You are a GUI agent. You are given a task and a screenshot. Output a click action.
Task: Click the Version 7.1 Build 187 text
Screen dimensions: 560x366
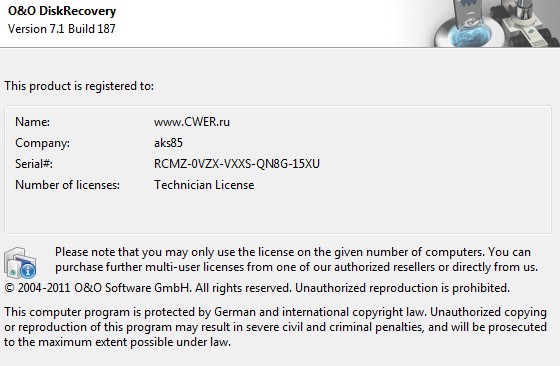coord(62,29)
